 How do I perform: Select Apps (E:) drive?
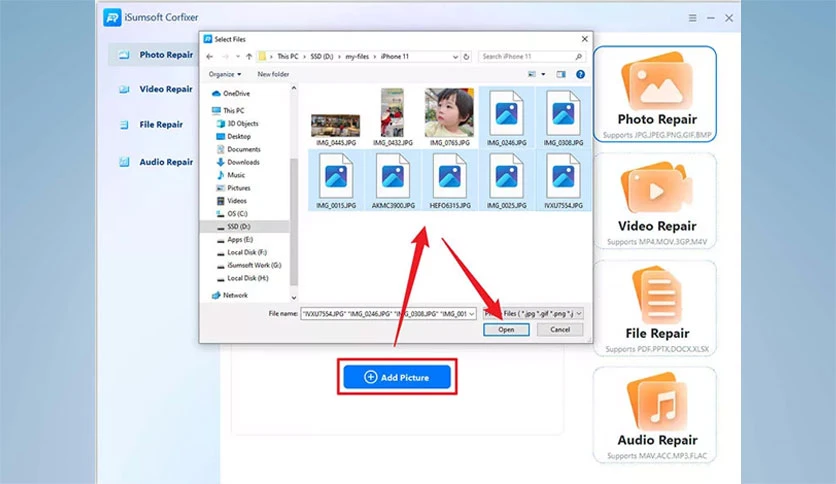235,239
